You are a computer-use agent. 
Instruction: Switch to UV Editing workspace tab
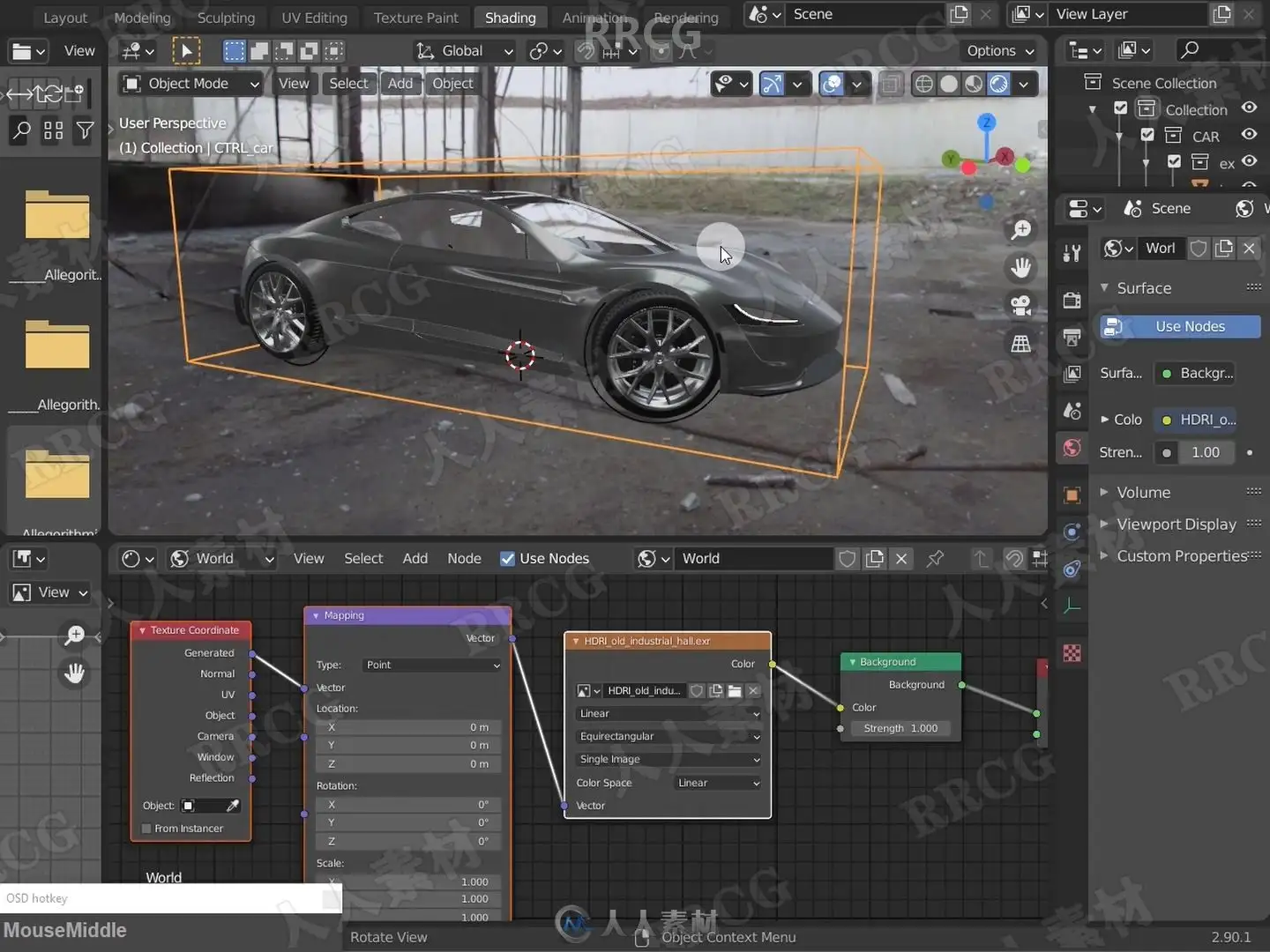point(314,18)
